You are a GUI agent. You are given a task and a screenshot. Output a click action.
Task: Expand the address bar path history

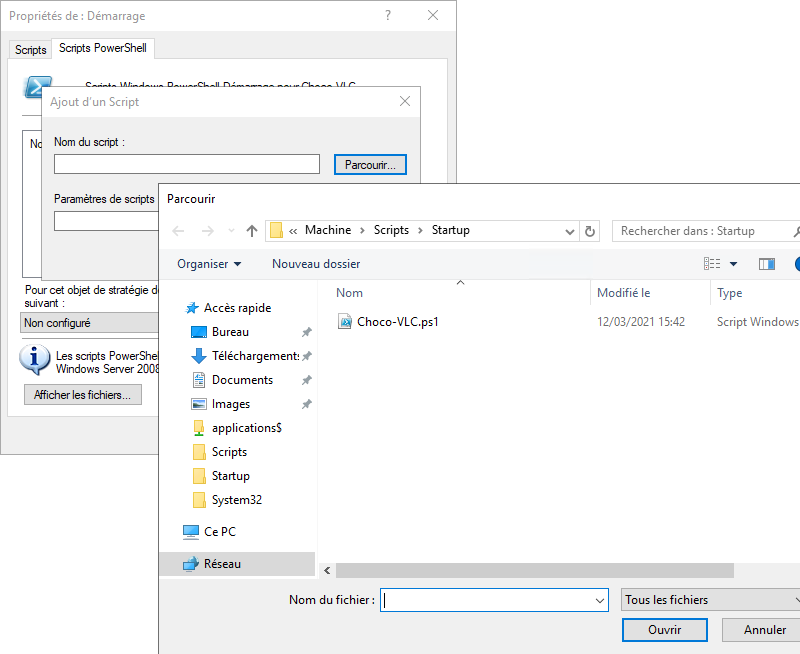[x=570, y=232]
